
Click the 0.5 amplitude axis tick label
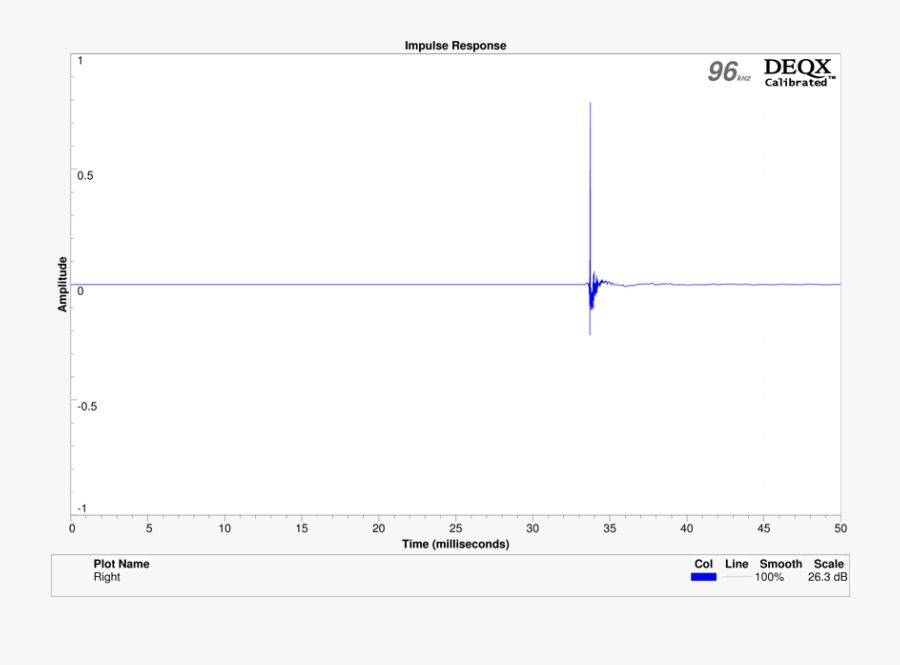pos(86,176)
